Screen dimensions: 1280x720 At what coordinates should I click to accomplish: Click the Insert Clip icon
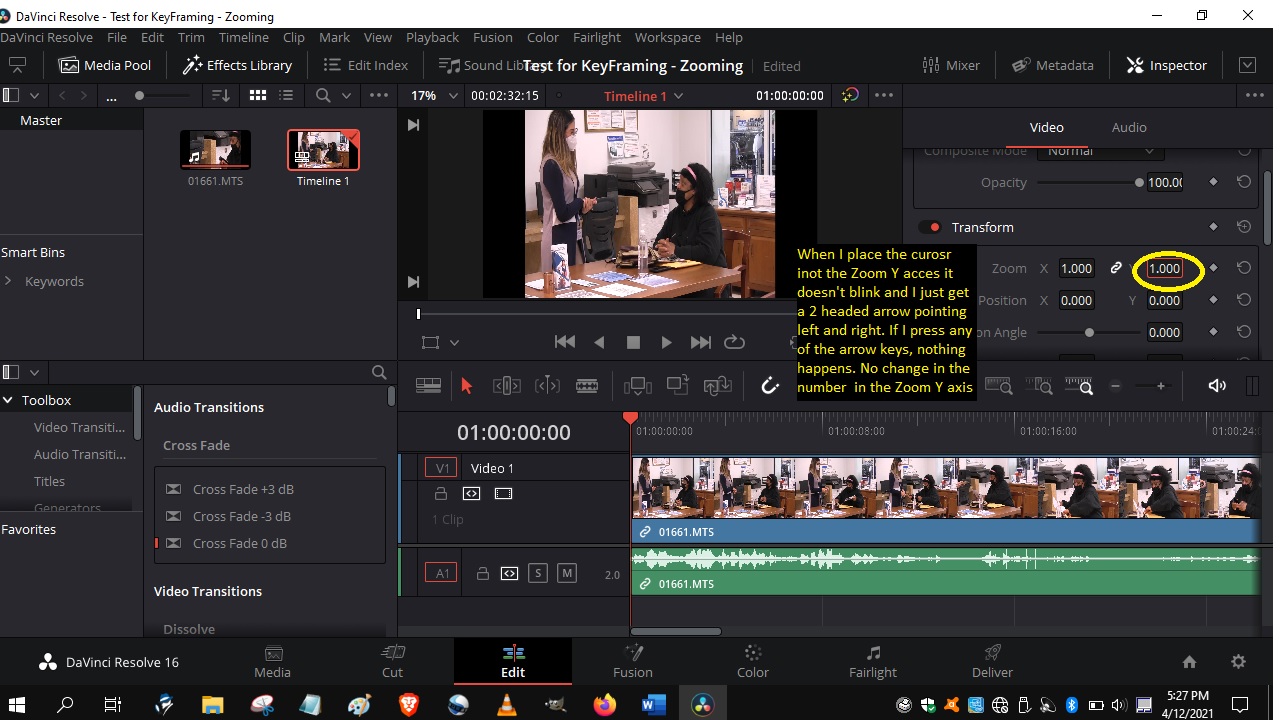[x=637, y=386]
